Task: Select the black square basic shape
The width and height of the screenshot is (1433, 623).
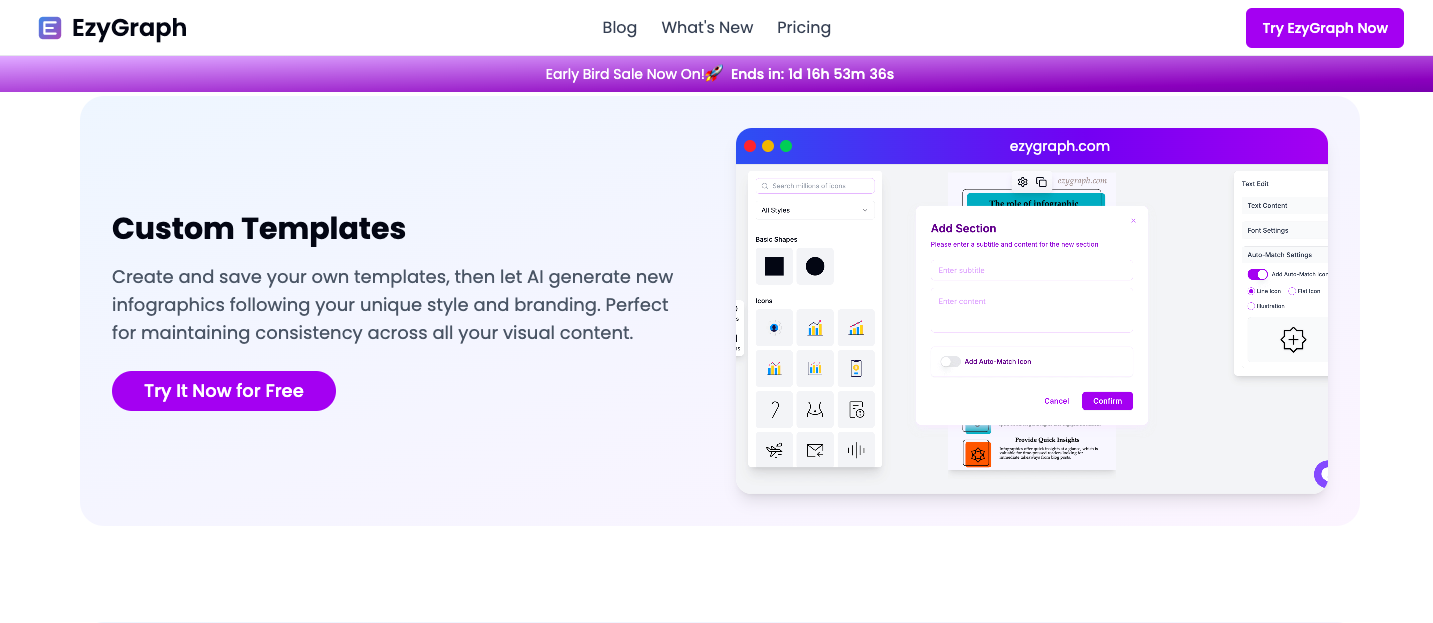Action: (x=774, y=267)
